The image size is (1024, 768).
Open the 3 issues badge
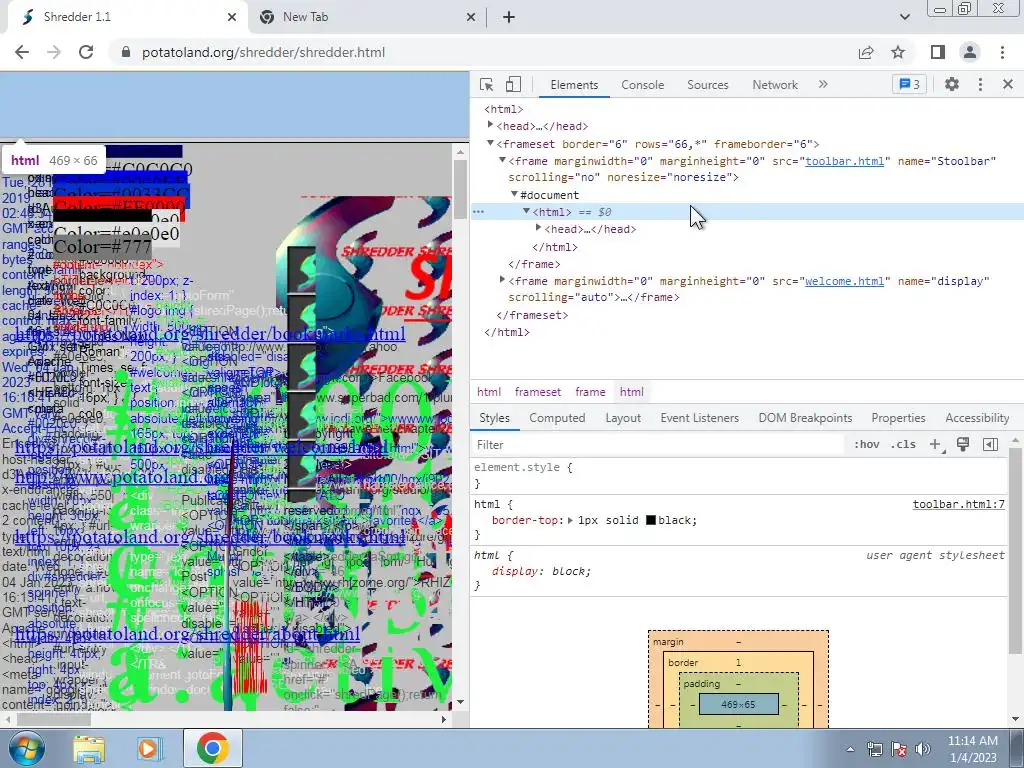[909, 84]
